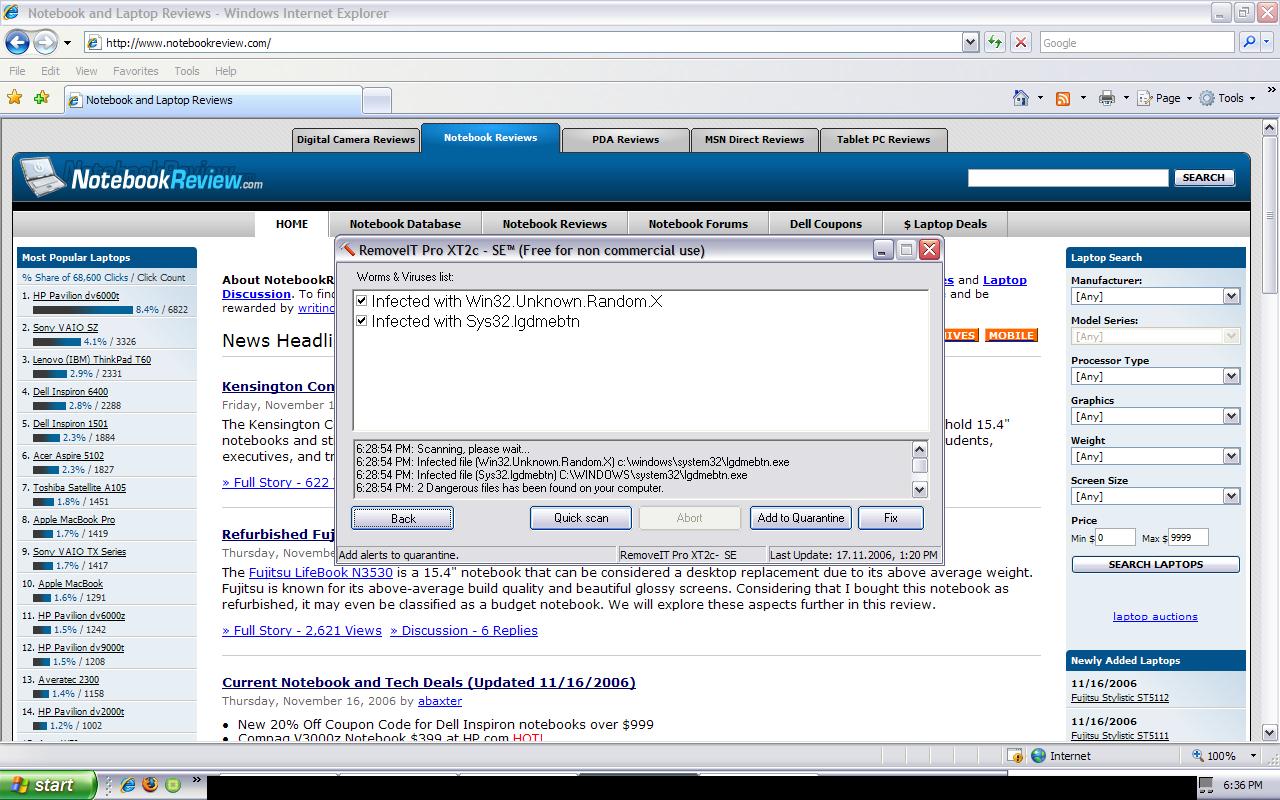
Task: Uncheck Infected with Win32.Unknown.Random.X
Action: coord(362,301)
